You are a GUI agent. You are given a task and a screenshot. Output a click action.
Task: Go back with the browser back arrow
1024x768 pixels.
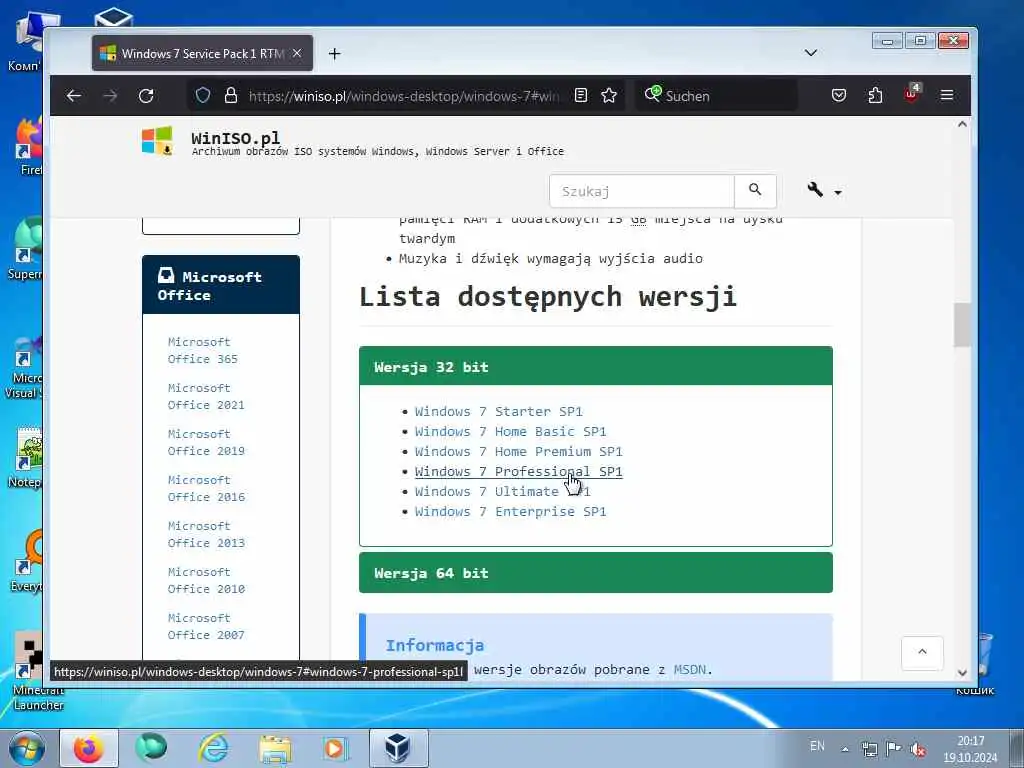[x=74, y=96]
